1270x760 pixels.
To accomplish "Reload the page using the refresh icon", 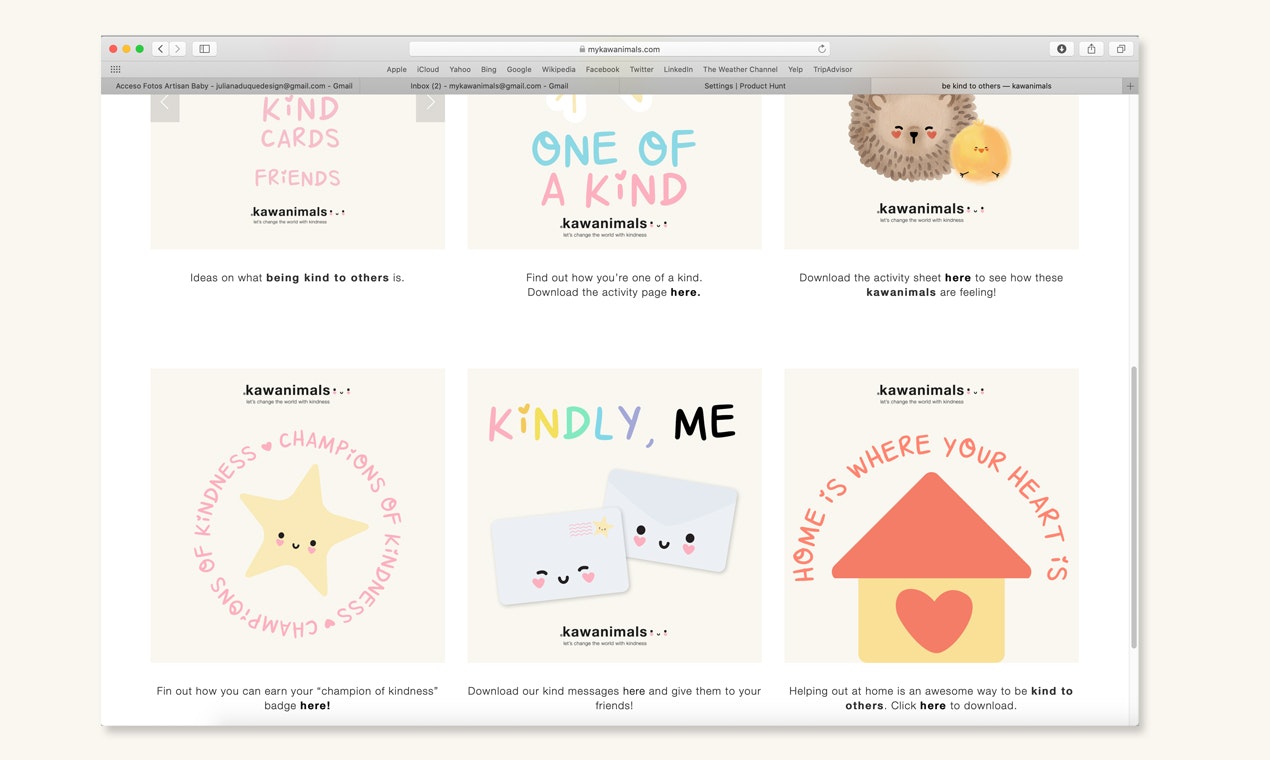I will (821, 48).
